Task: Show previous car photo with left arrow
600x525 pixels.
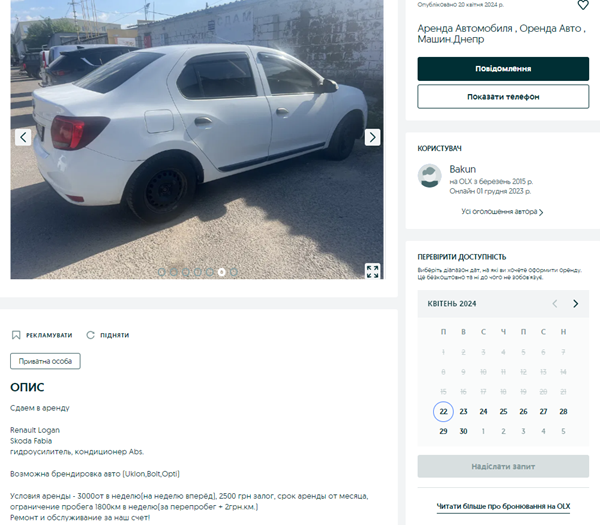Action: 23,137
